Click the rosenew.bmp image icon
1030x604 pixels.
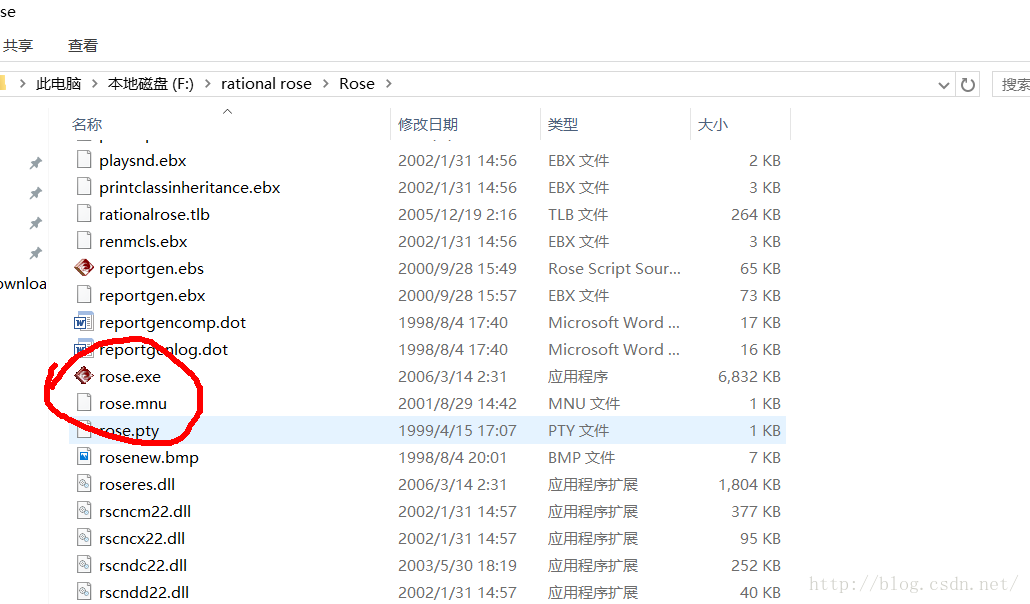(x=83, y=456)
